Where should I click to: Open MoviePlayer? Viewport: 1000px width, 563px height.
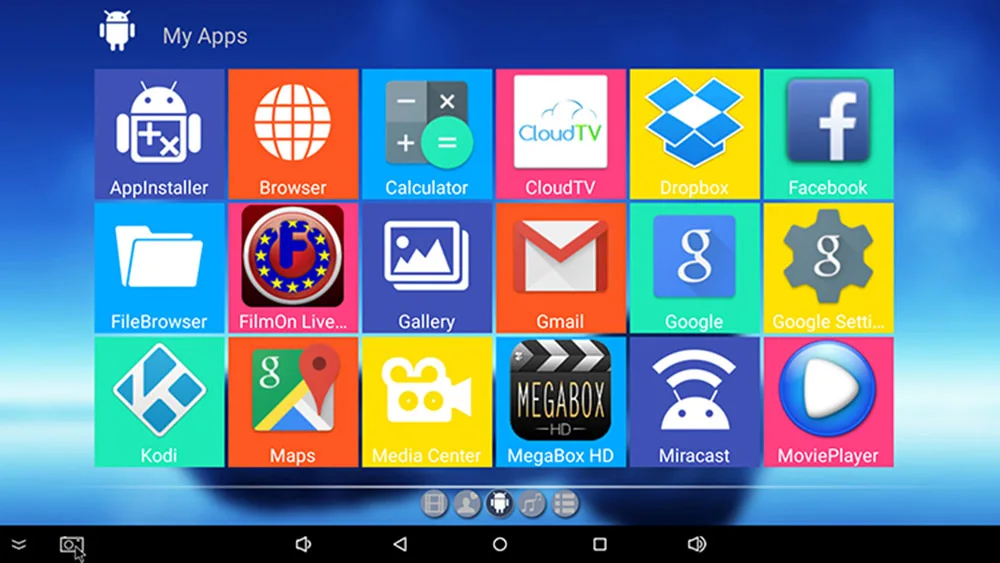pos(828,402)
